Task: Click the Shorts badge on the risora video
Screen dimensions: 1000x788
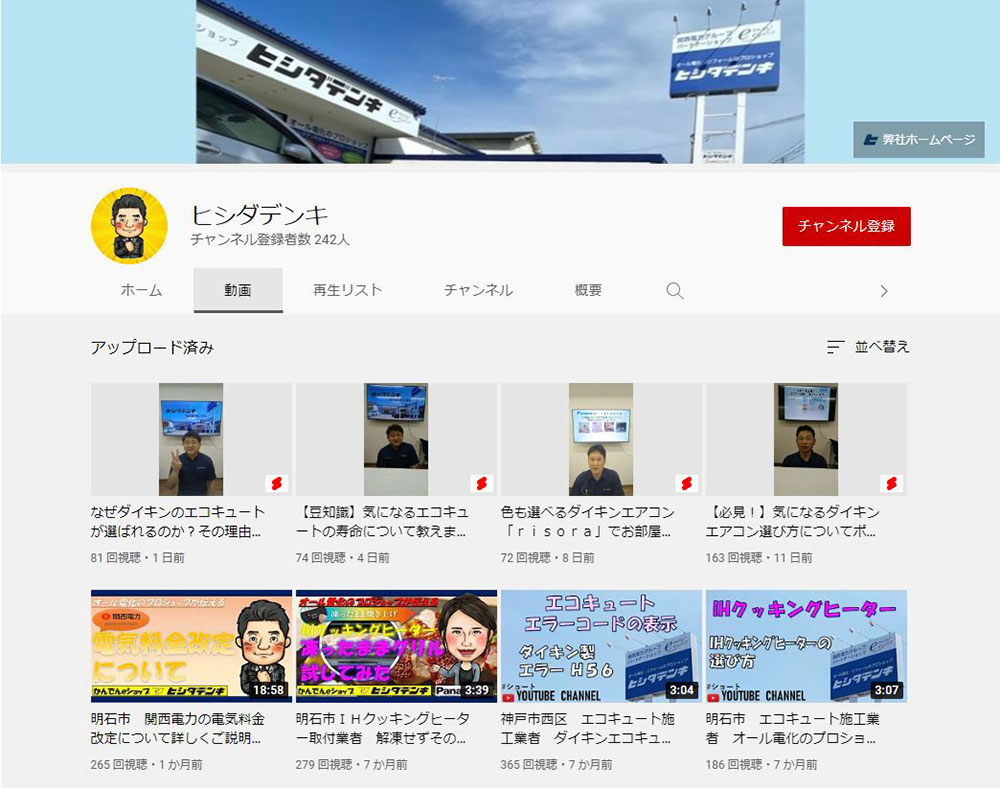Action: coord(687,483)
